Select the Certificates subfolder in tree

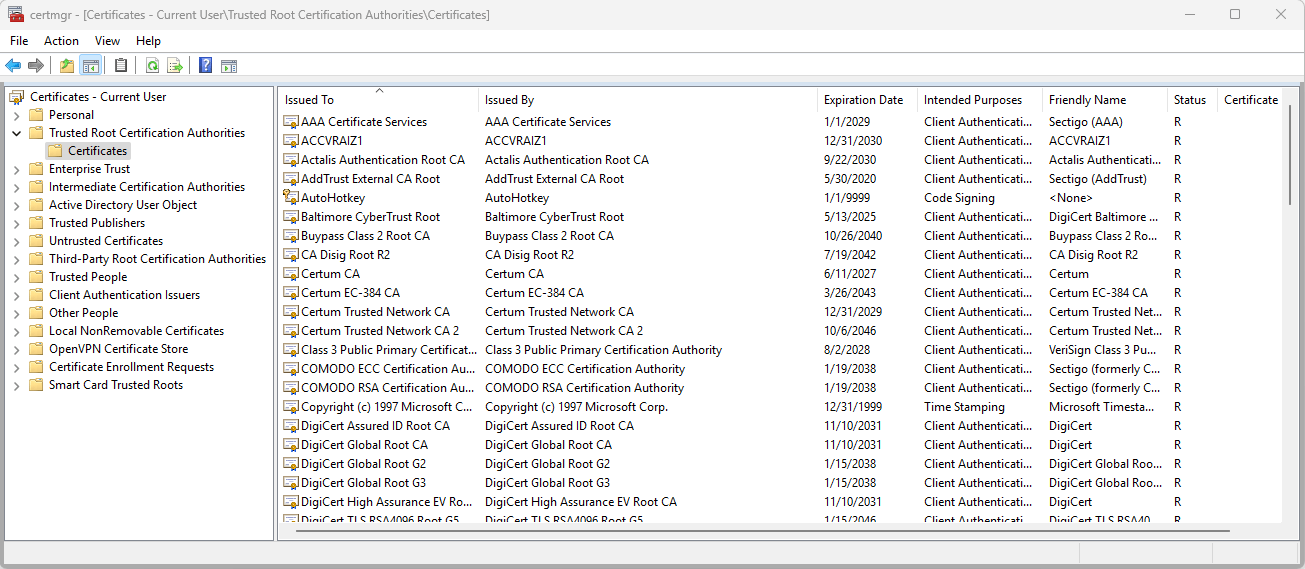click(x=87, y=151)
